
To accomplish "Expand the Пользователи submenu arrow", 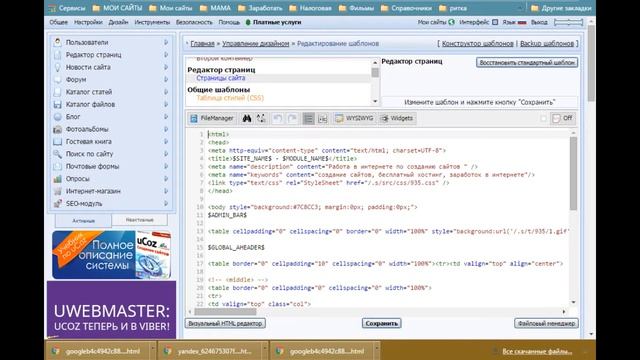I will point(166,42).
